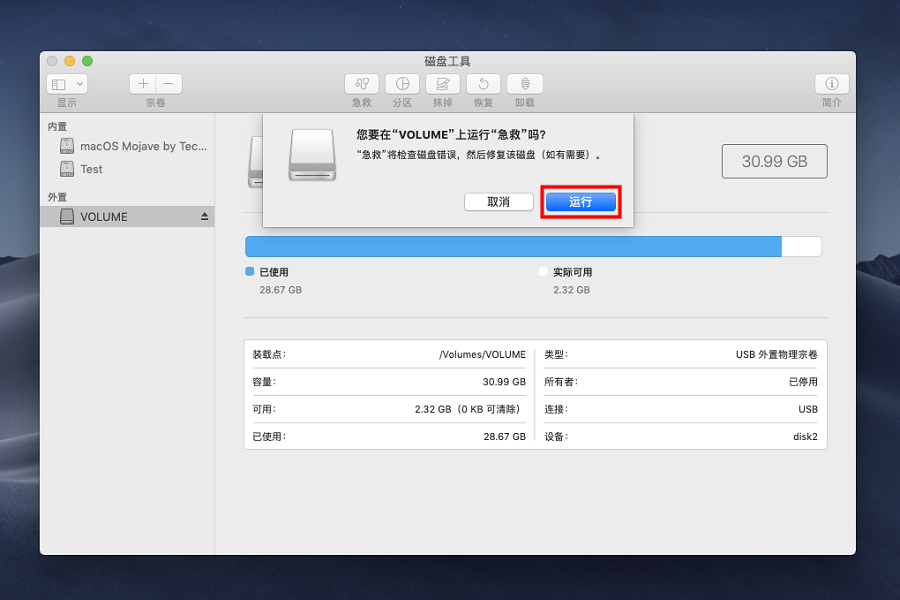Eject the VOLUME external disk
Viewport: 900px width, 600px height.
point(205,217)
